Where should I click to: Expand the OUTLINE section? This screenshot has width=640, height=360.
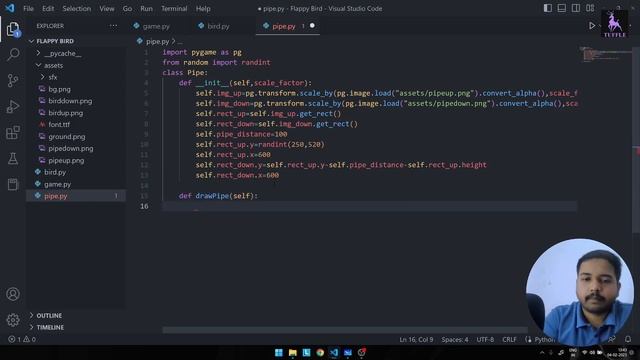(x=49, y=316)
